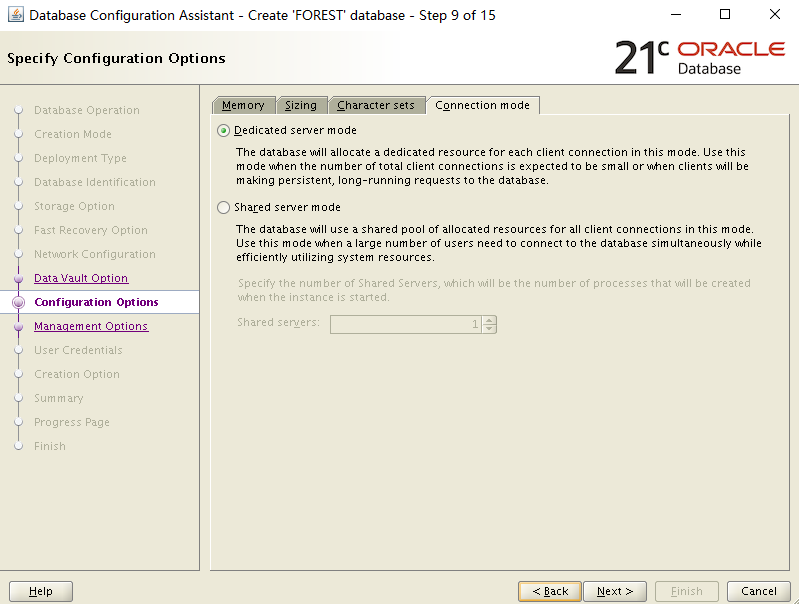Image resolution: width=799 pixels, height=604 pixels.
Task: Go to the Management Options step
Action: click(x=91, y=326)
